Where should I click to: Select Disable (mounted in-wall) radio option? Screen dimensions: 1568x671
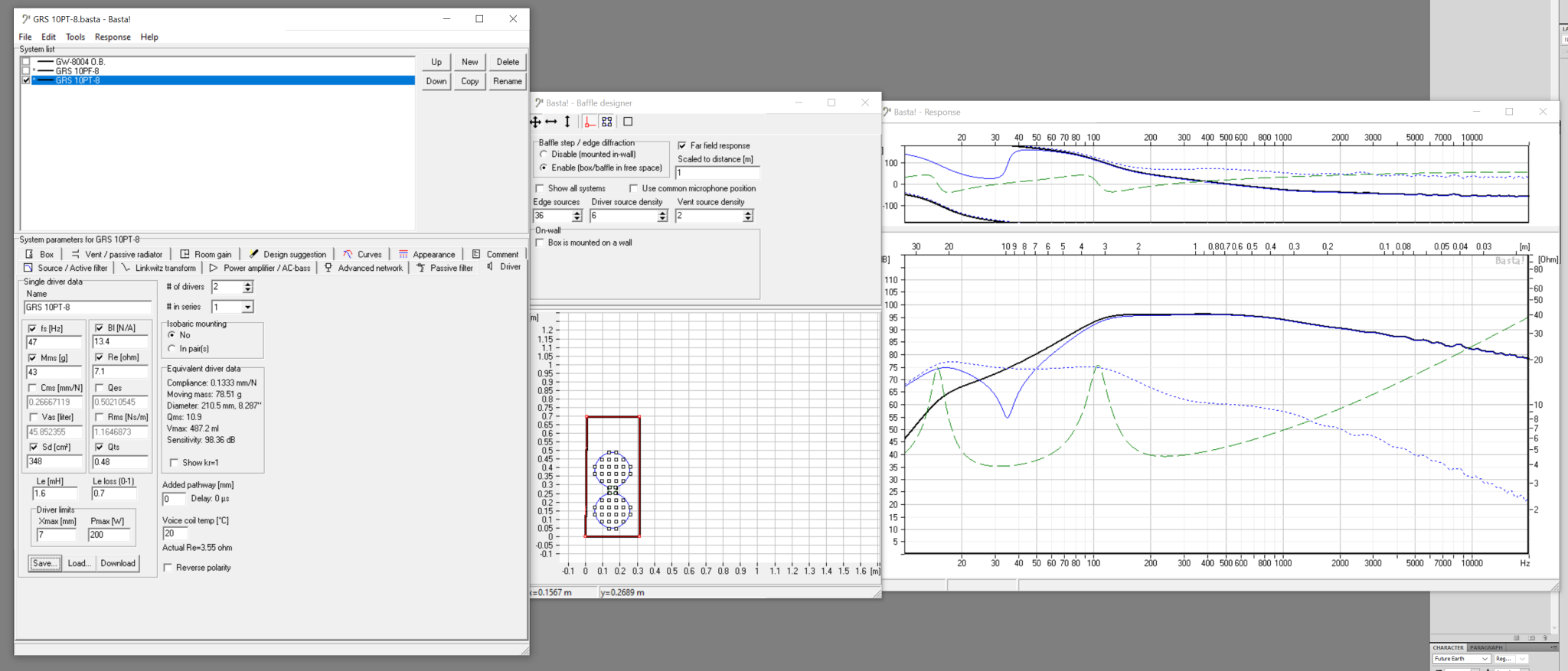[x=544, y=154]
